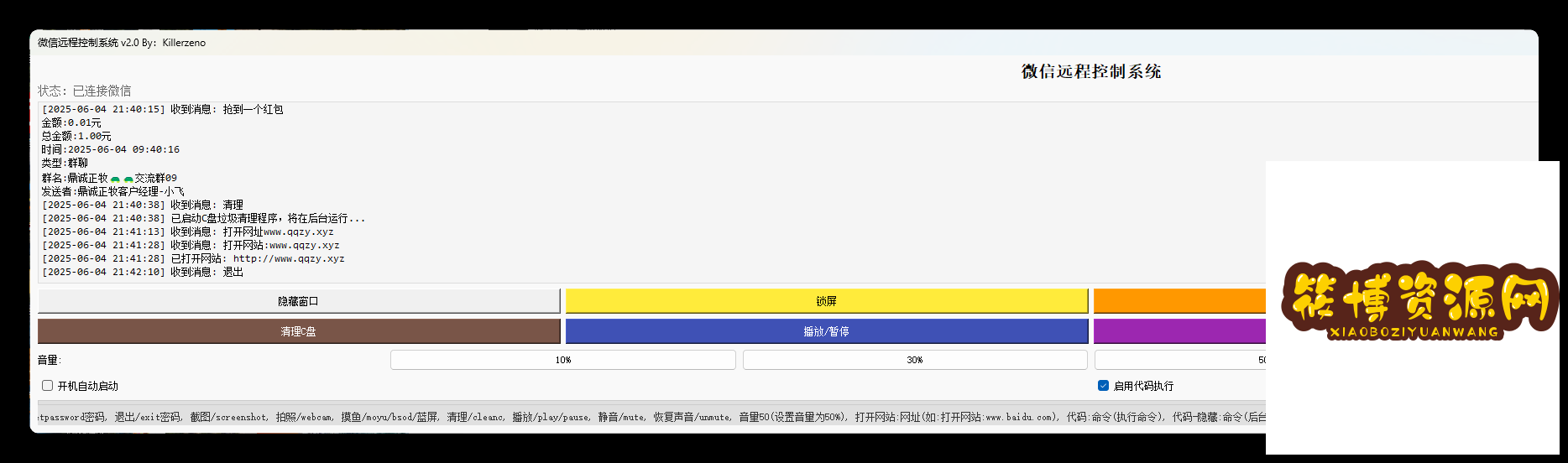This screenshot has width=1568, height=463.
Task: Click the purple button beside 播放/暂停
Action: point(1179,331)
